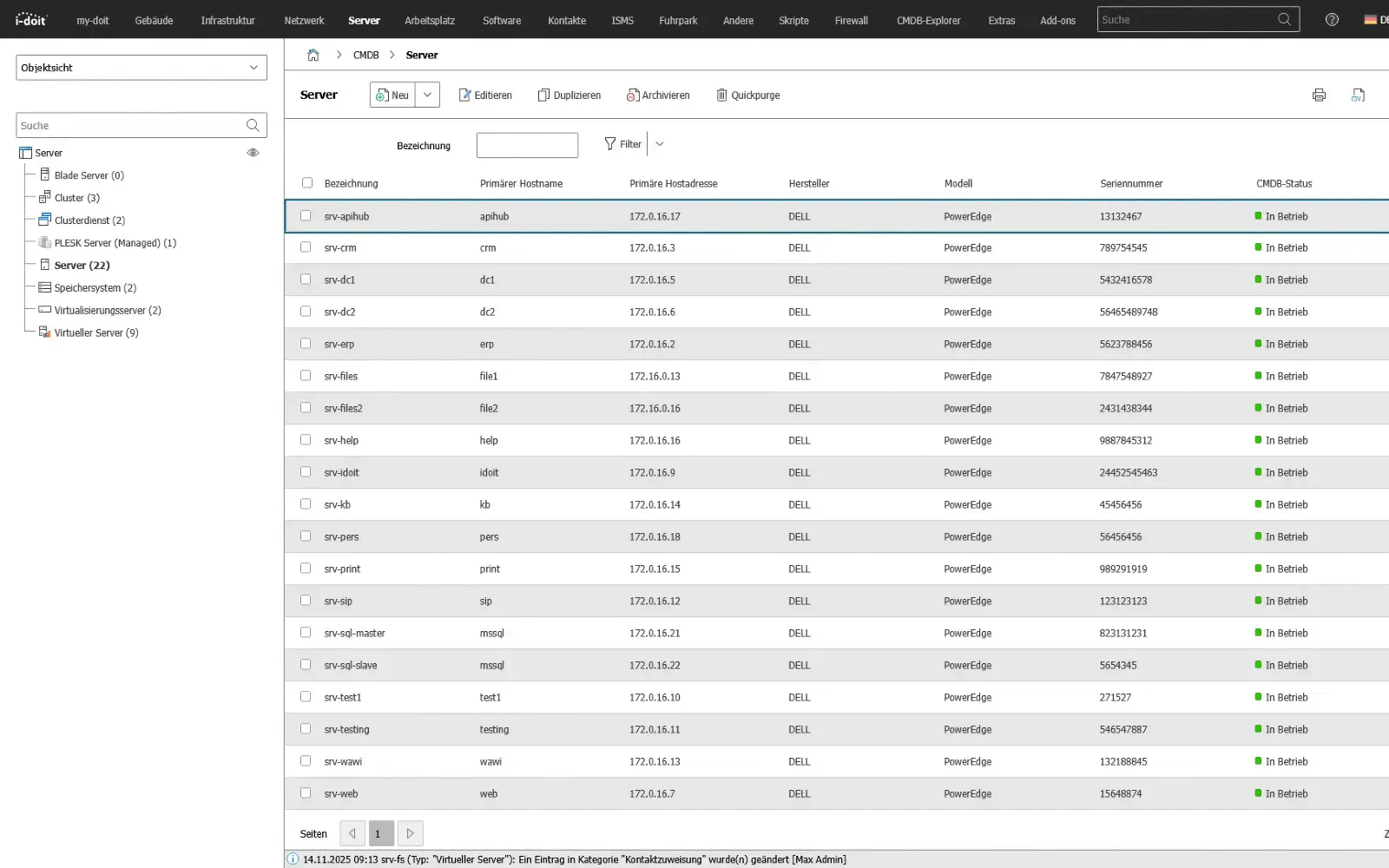The height and width of the screenshot is (868, 1389).
Task: Toggle visibility with the eye icon beside Server
Action: point(253,152)
